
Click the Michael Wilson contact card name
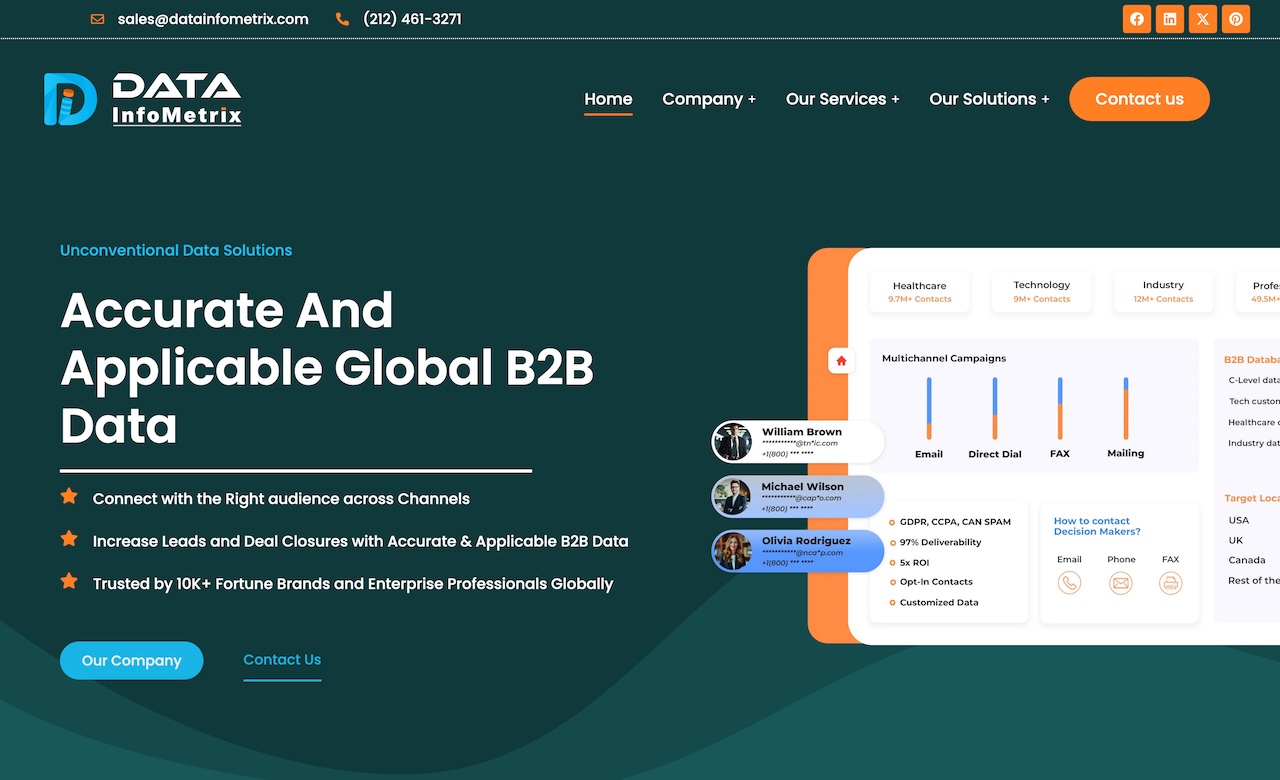[803, 487]
